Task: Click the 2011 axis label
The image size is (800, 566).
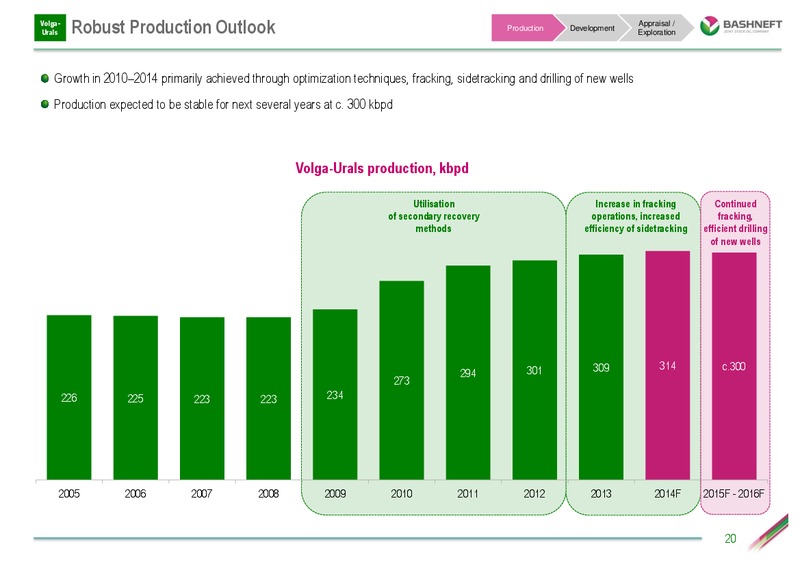Action: coord(468,494)
